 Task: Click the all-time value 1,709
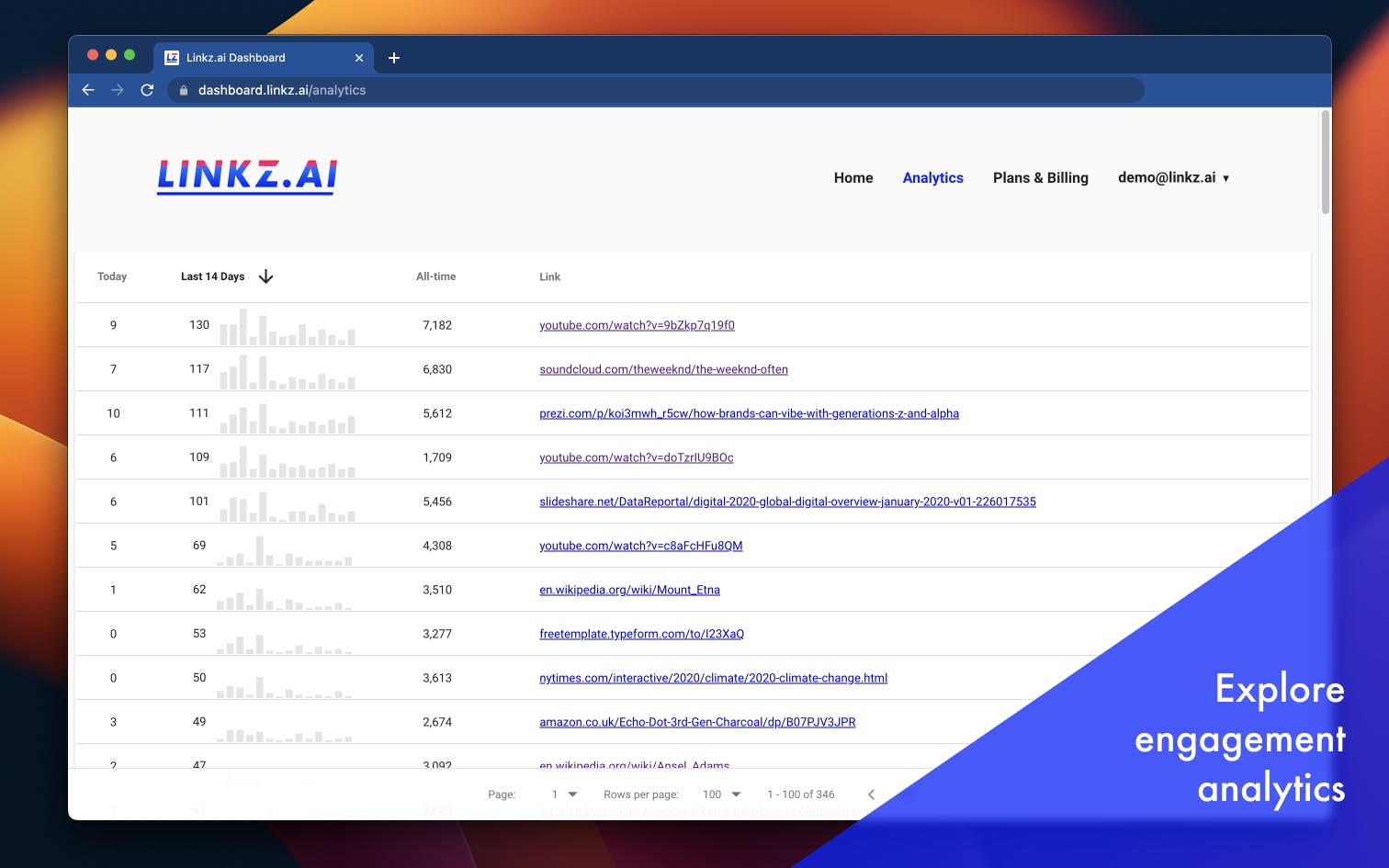pos(437,457)
